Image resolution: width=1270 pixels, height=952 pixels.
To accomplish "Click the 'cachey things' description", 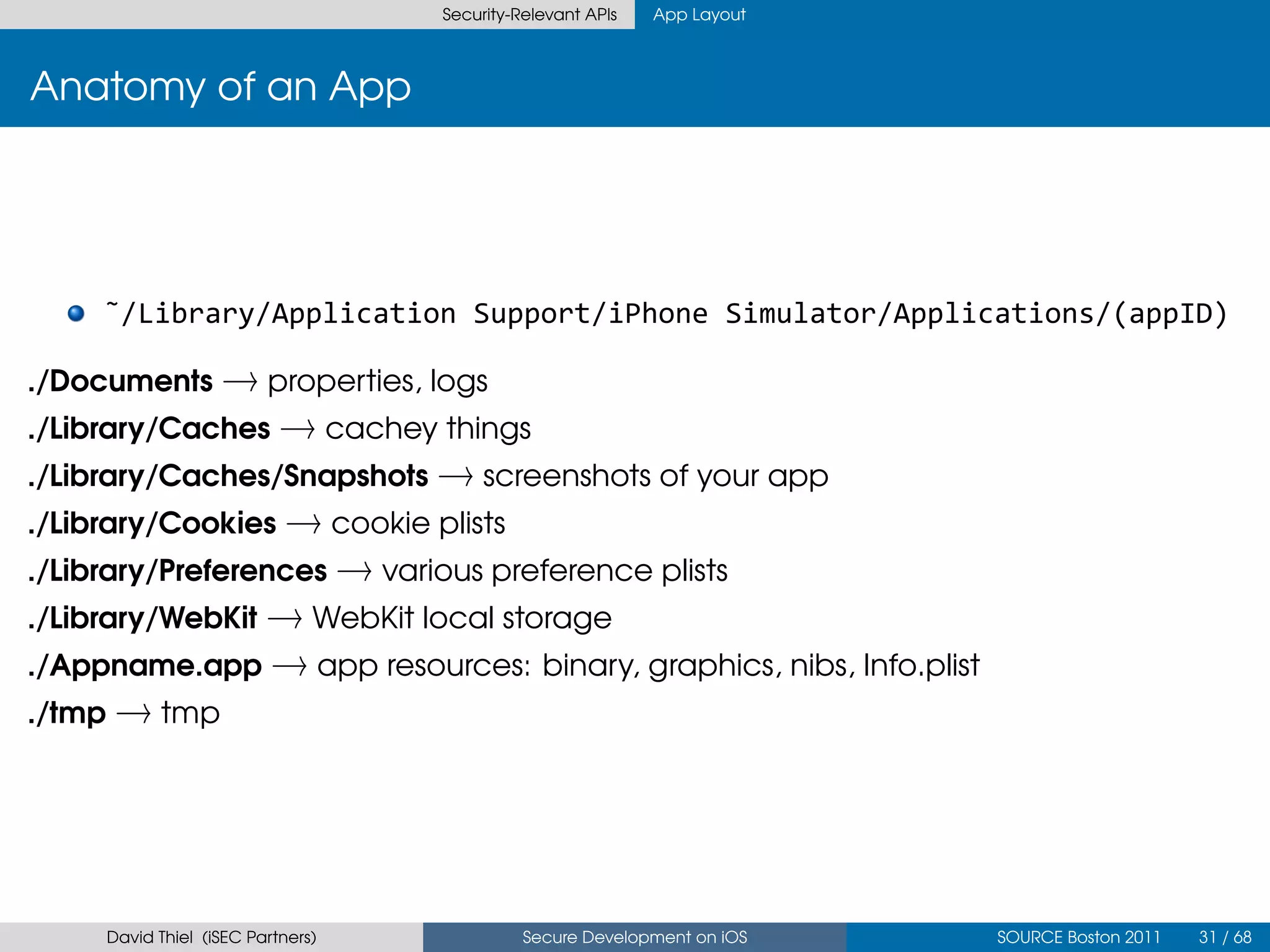I will click(428, 429).
